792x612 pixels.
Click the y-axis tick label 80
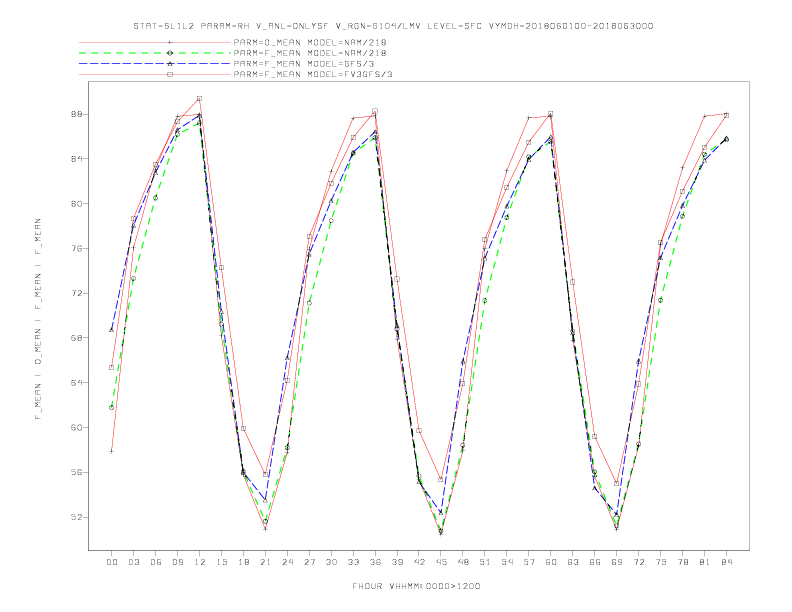click(76, 203)
